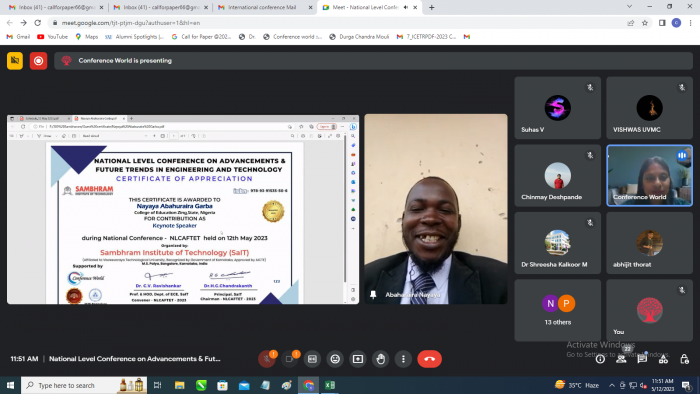Unmute the microphone in the call bar
700x394 pixels.
(267, 359)
